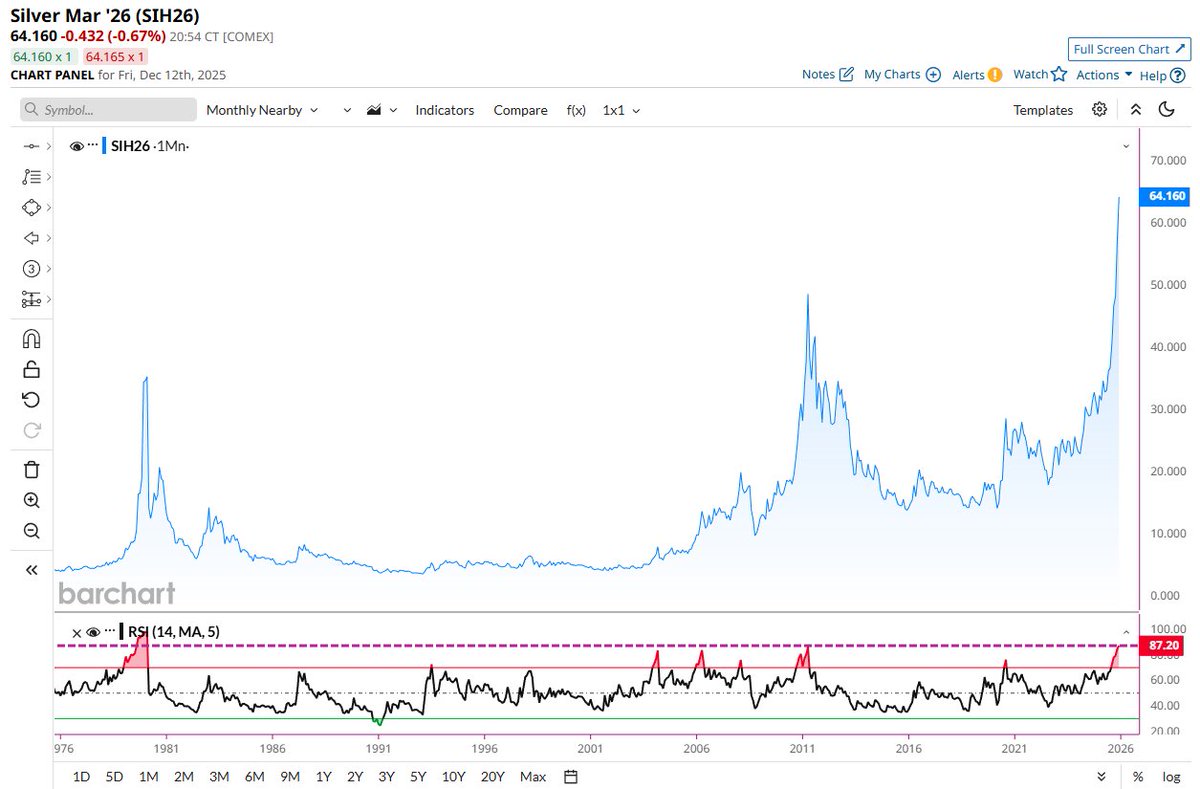Open the Actions dropdown
This screenshot has width=1200, height=789.
(x=1104, y=75)
